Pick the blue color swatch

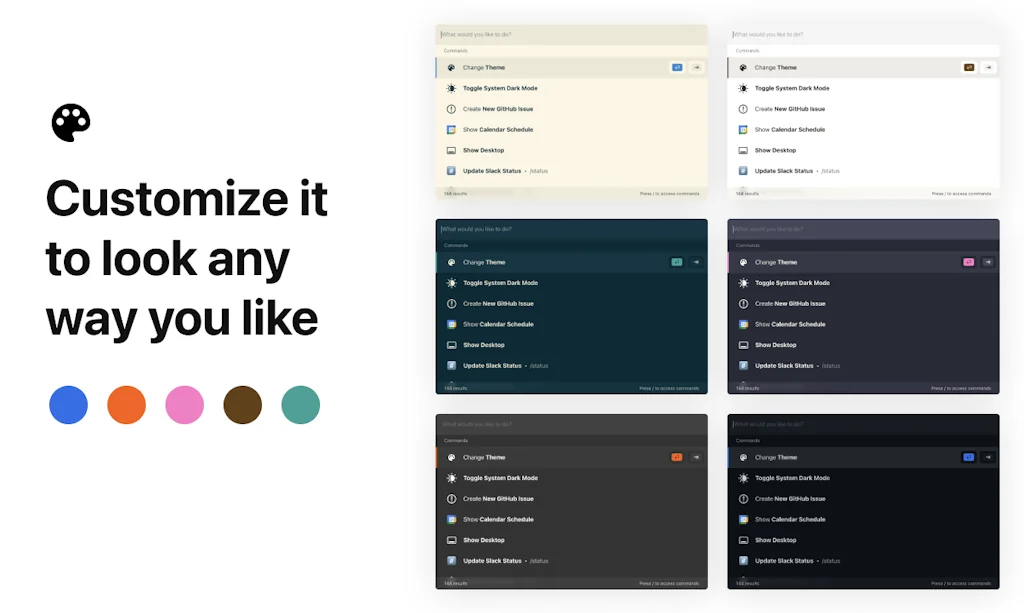point(68,405)
